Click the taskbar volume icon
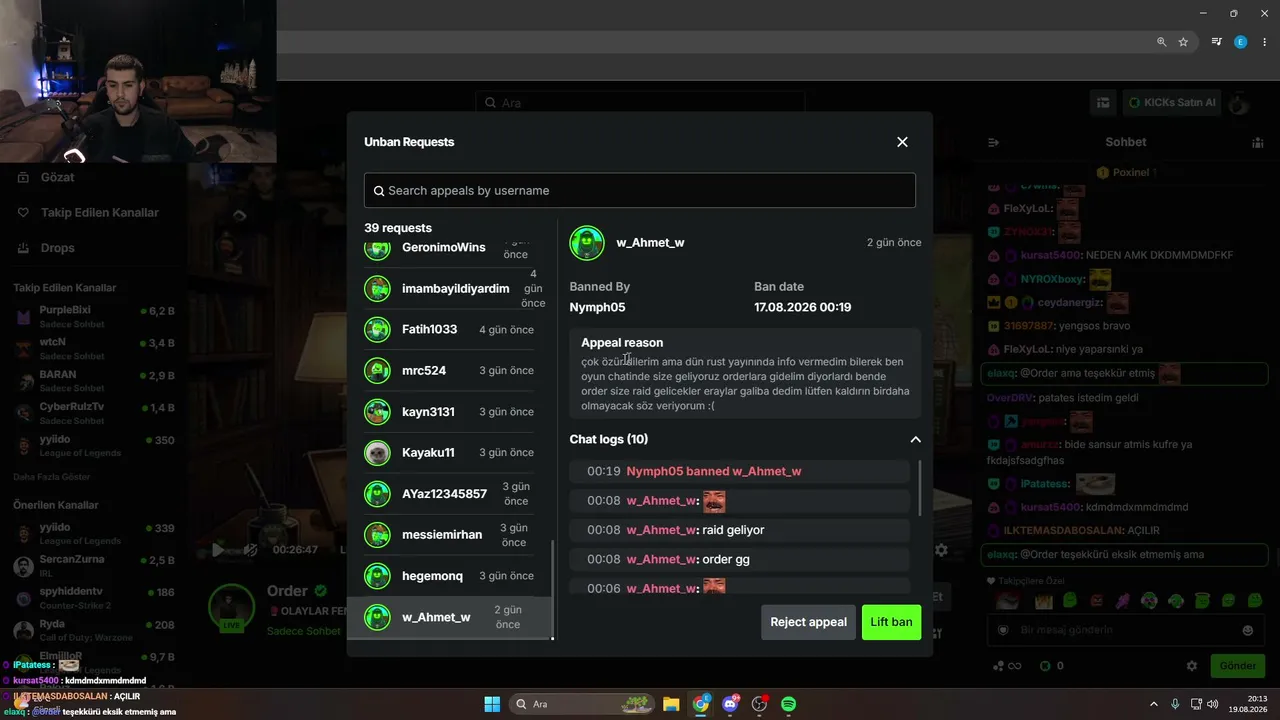Screen dimensions: 1280x720 [1213, 704]
